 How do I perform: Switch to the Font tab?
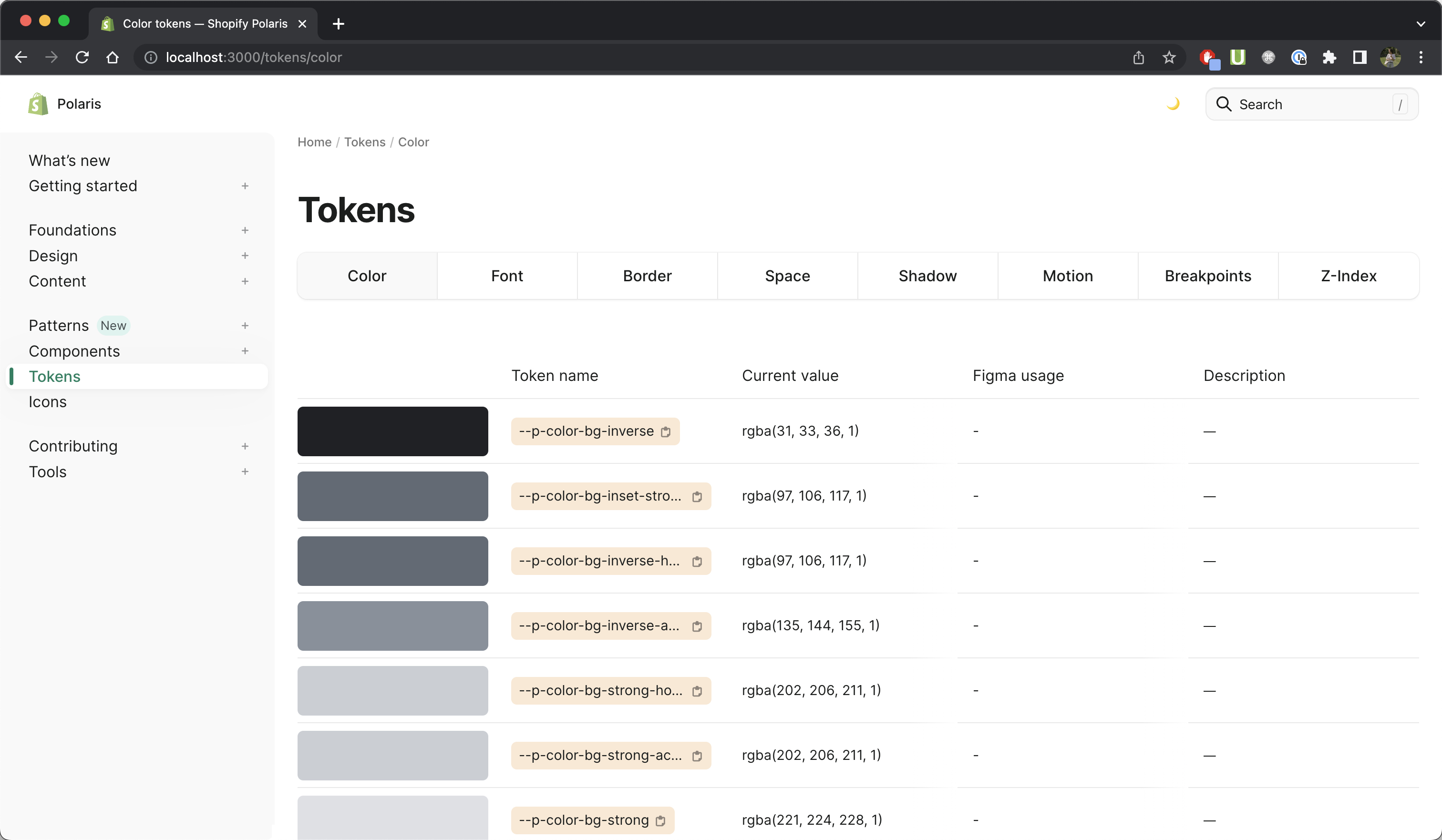pyautogui.click(x=506, y=275)
